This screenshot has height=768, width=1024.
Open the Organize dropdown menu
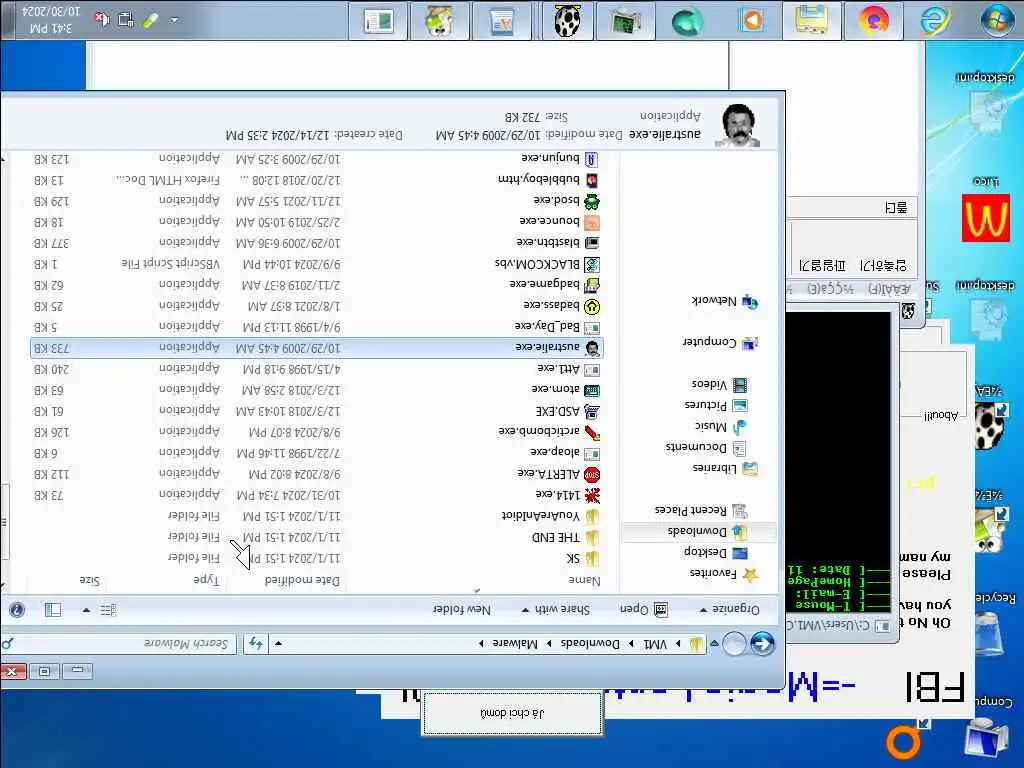point(730,609)
